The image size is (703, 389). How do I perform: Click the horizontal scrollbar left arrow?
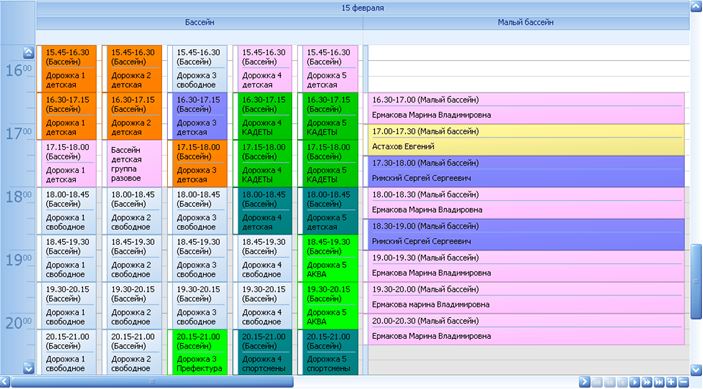point(4,382)
